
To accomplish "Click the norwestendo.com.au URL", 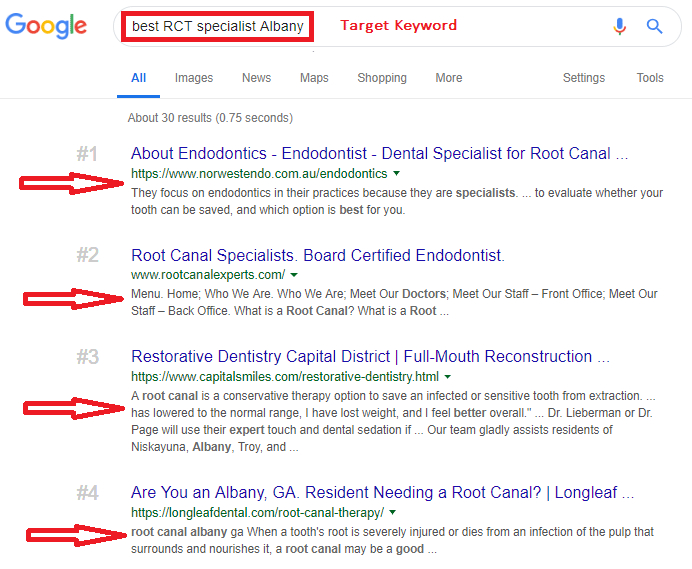I will (x=259, y=173).
